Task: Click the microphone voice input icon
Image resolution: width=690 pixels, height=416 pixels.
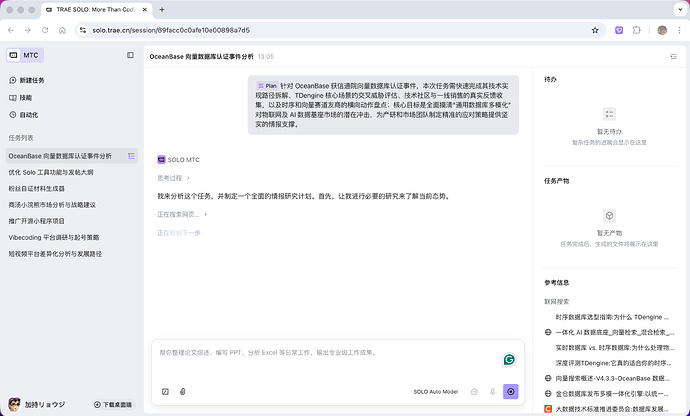Action: pos(492,391)
